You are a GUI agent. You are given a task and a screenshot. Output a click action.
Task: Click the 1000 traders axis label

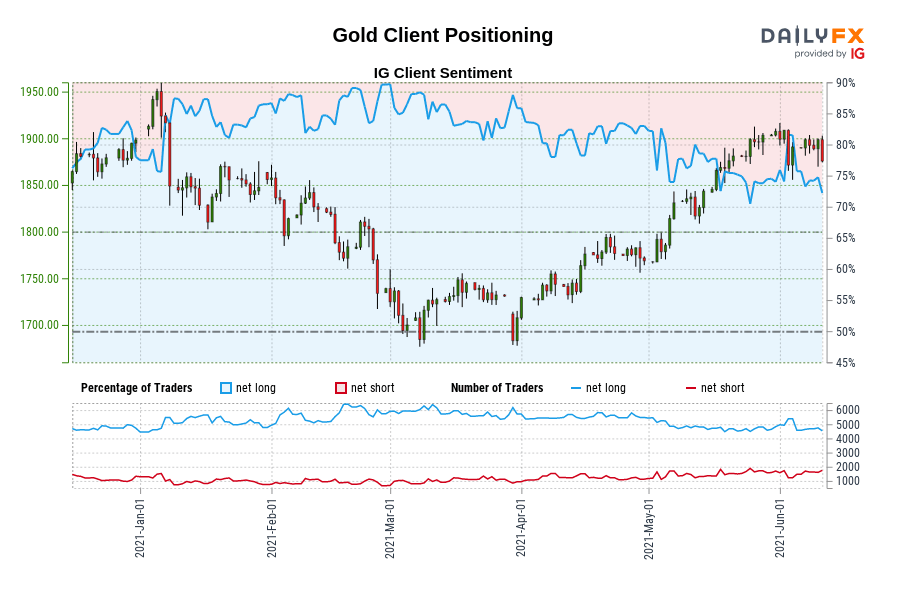pyautogui.click(x=848, y=481)
